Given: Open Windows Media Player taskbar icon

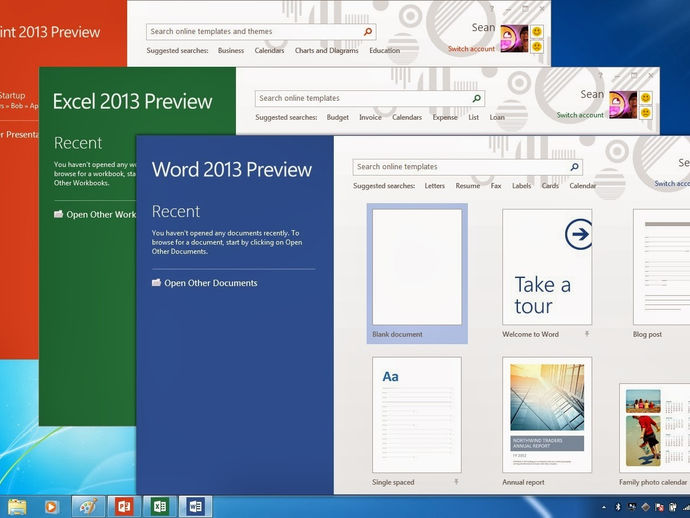Looking at the screenshot, I should pyautogui.click(x=51, y=507).
